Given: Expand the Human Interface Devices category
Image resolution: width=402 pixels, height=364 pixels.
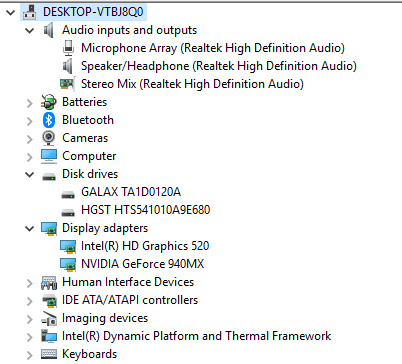Looking at the screenshot, I should (x=30, y=283).
